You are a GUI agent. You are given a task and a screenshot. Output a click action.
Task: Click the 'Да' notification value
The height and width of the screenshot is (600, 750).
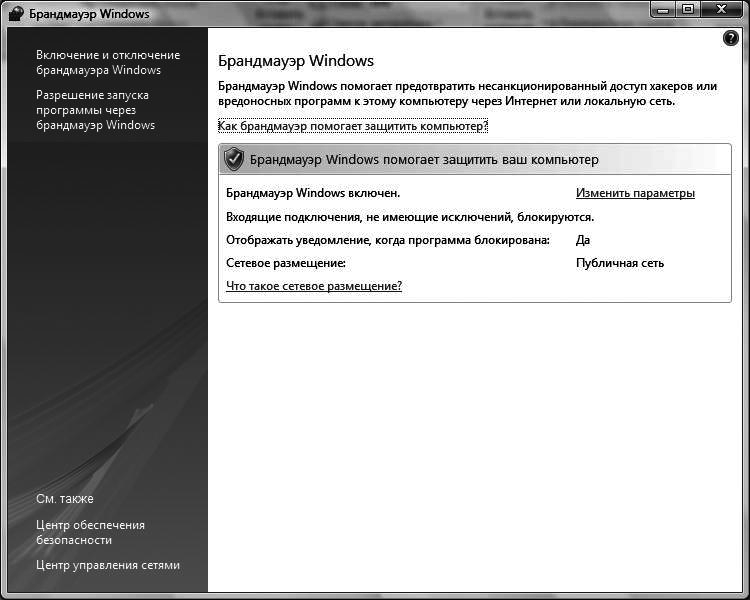tap(583, 240)
